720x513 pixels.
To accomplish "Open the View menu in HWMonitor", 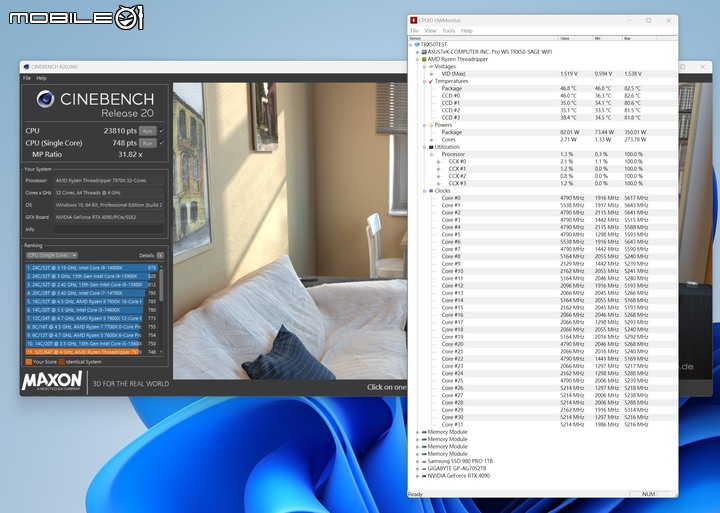I will click(x=430, y=31).
